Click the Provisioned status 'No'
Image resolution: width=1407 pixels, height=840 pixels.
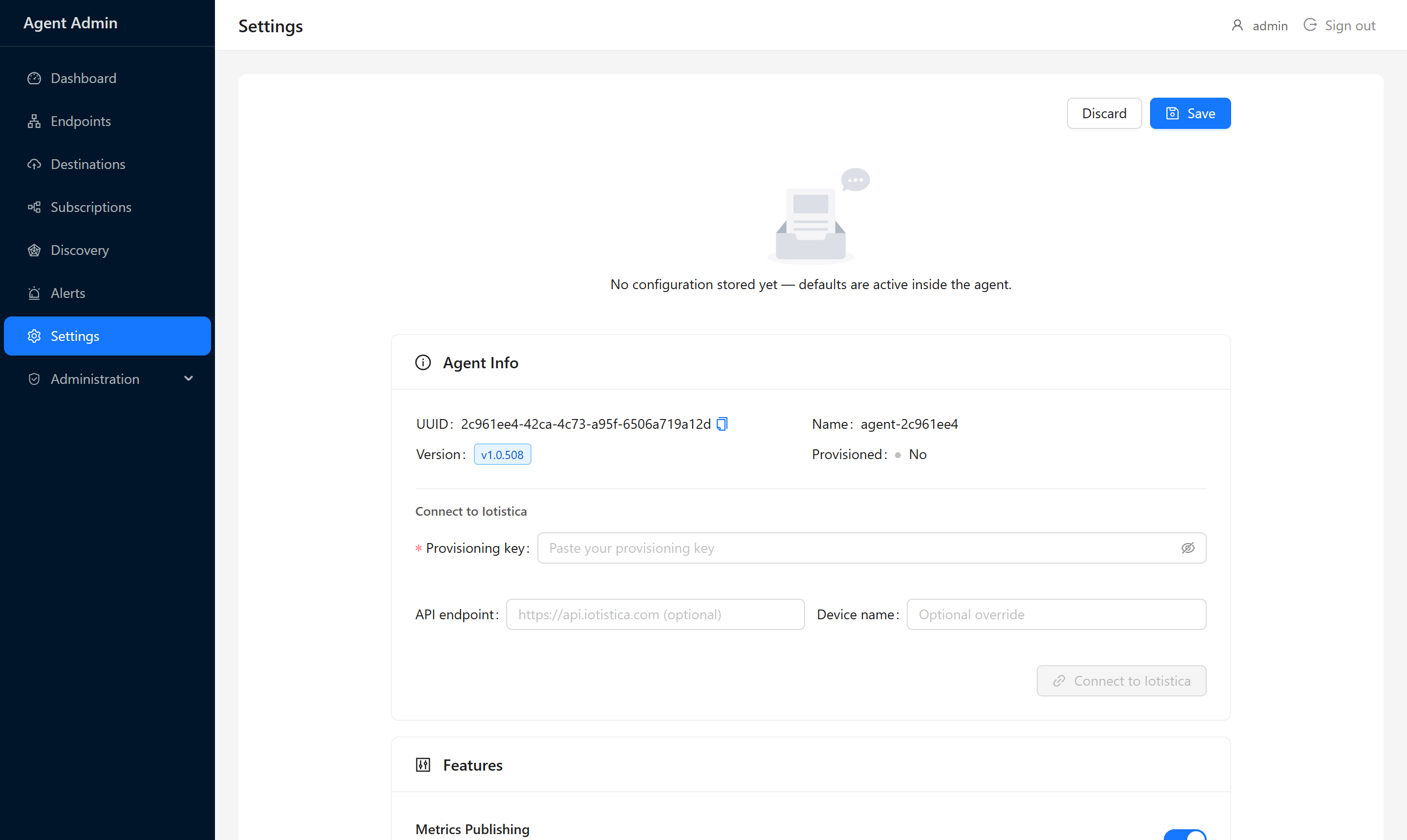[x=917, y=455]
